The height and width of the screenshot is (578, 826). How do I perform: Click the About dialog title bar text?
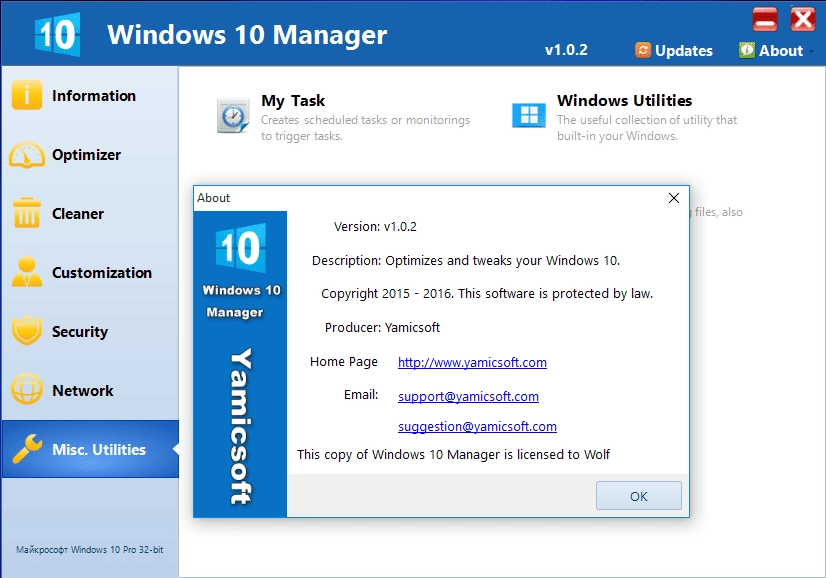point(213,198)
